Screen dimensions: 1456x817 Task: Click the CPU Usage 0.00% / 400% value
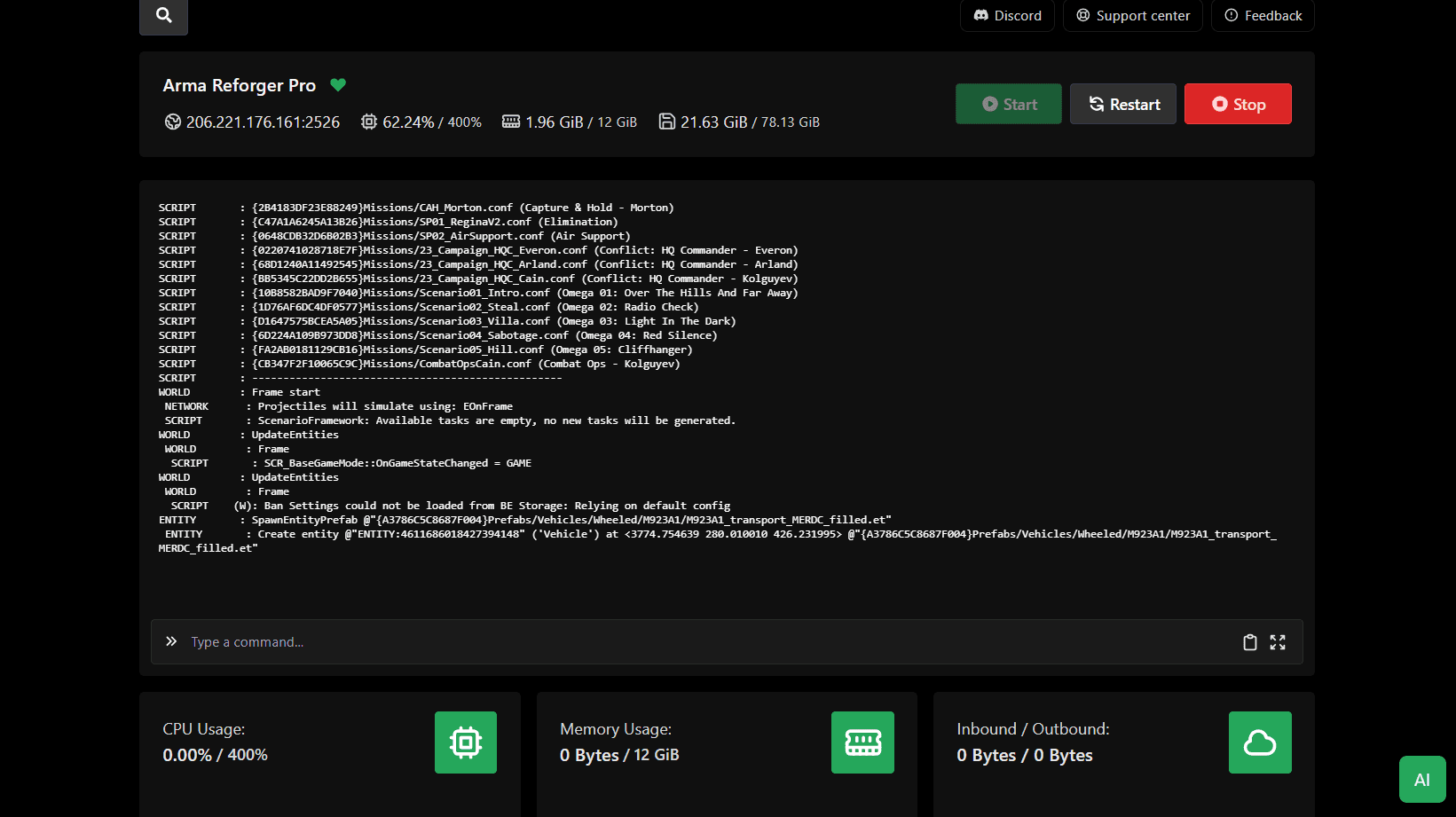point(215,755)
